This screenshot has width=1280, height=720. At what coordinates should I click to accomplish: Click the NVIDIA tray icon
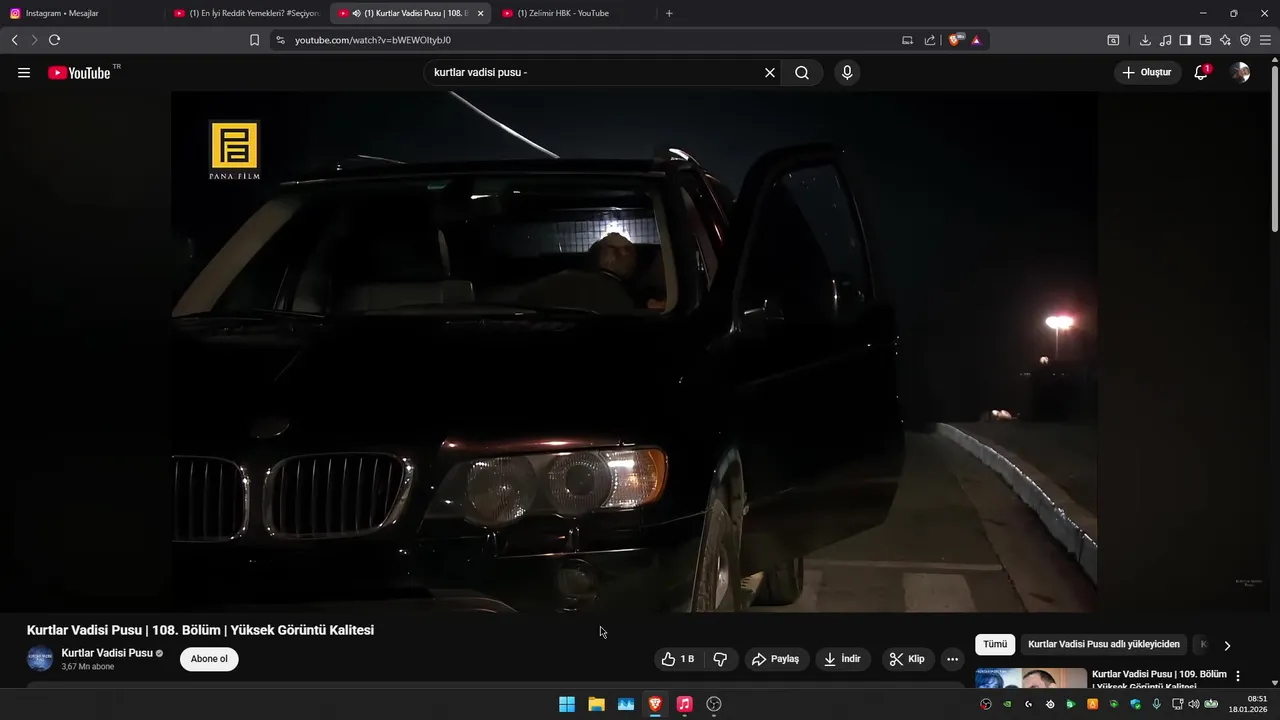(1007, 704)
